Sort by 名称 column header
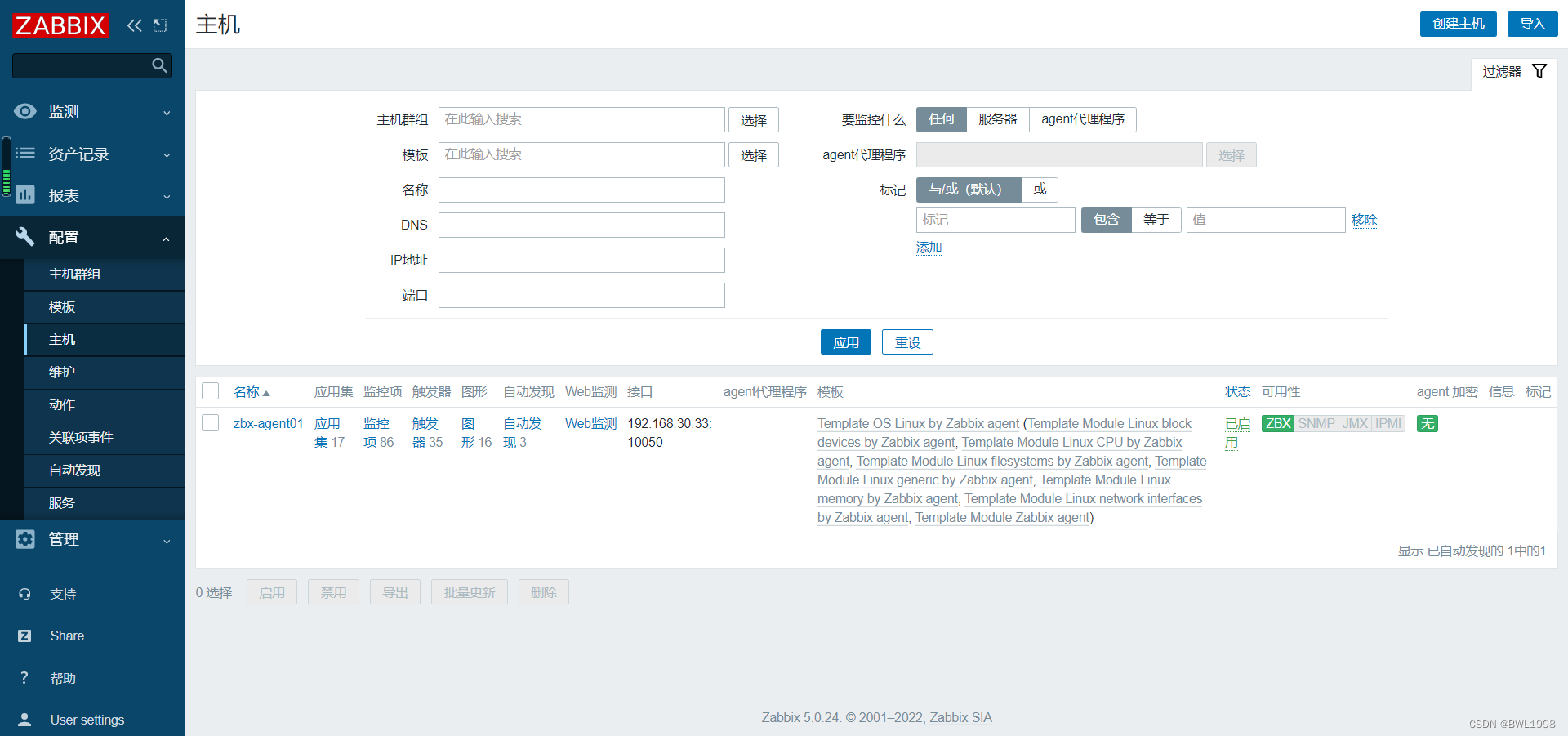 252,392
